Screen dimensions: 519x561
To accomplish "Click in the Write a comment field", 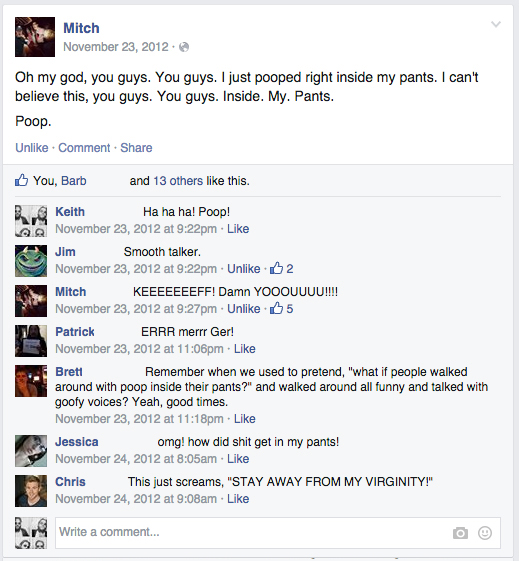I will point(278,532).
